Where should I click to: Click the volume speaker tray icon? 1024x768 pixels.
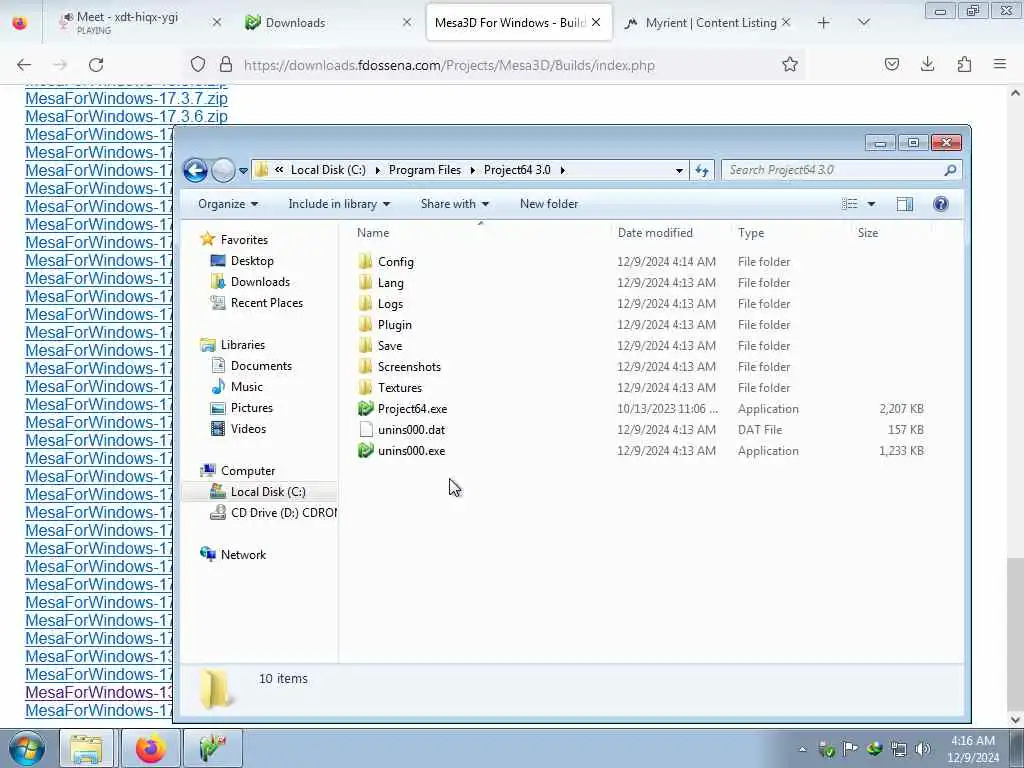[923, 749]
